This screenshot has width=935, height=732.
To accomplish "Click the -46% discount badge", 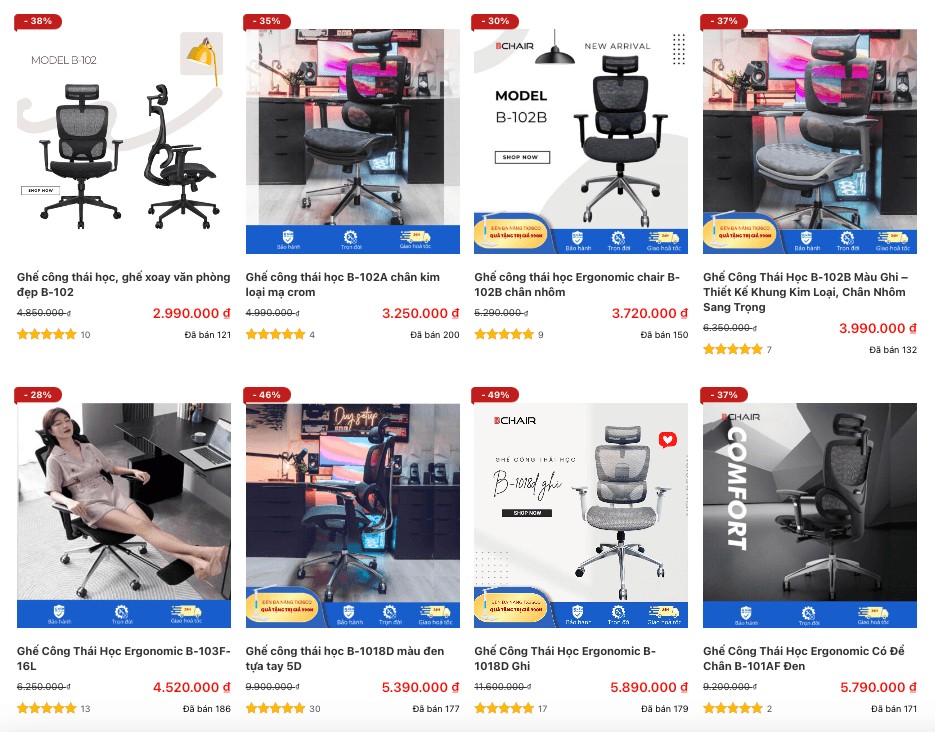I will tap(267, 395).
